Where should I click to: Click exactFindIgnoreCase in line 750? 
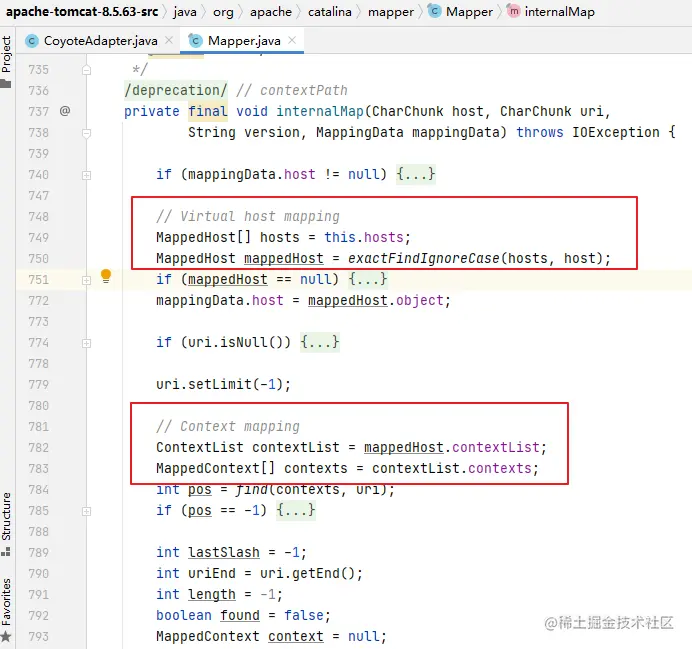click(x=423, y=258)
